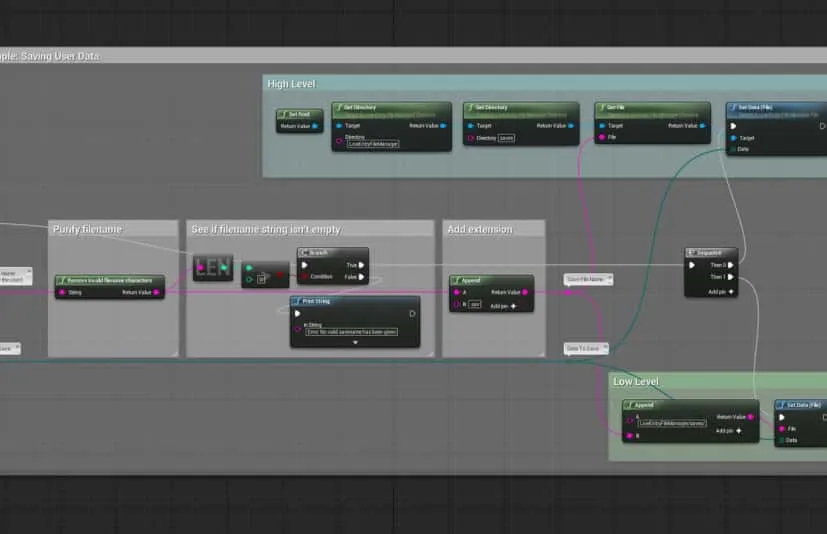The height and width of the screenshot is (534, 827).
Task: Click the Branch node's True exec pin
Action: [361, 265]
